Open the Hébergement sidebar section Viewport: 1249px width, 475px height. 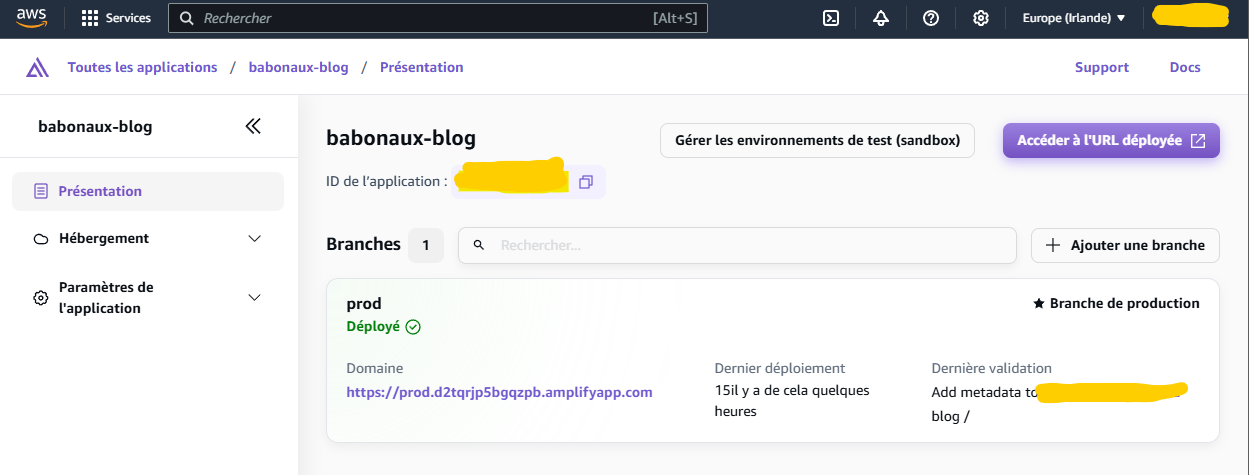[x=148, y=239]
